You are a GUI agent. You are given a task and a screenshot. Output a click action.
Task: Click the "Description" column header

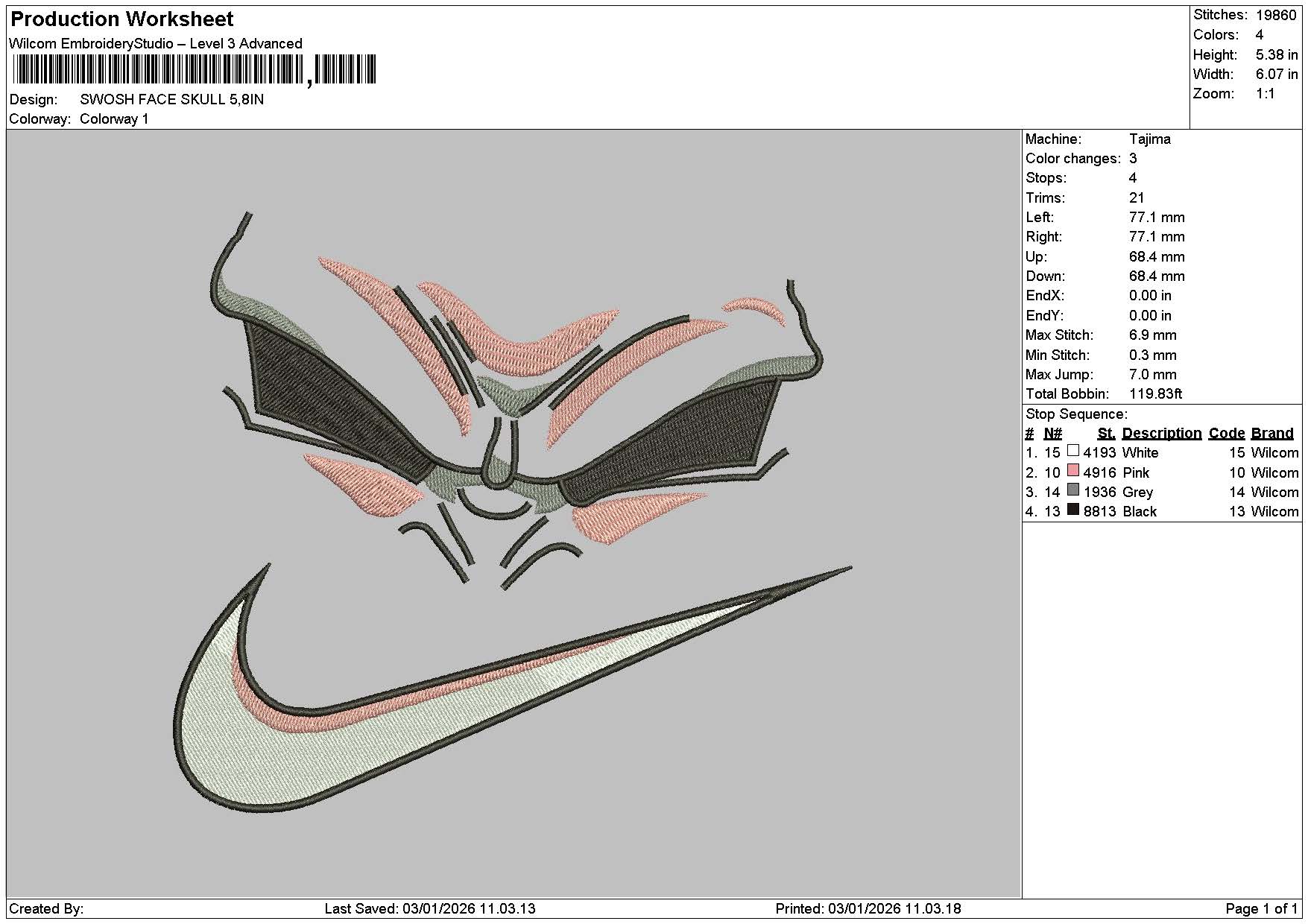(x=1162, y=433)
